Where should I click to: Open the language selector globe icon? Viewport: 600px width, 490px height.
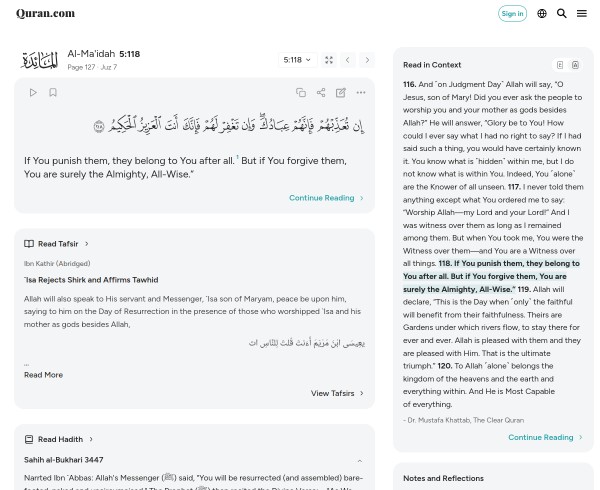click(542, 13)
